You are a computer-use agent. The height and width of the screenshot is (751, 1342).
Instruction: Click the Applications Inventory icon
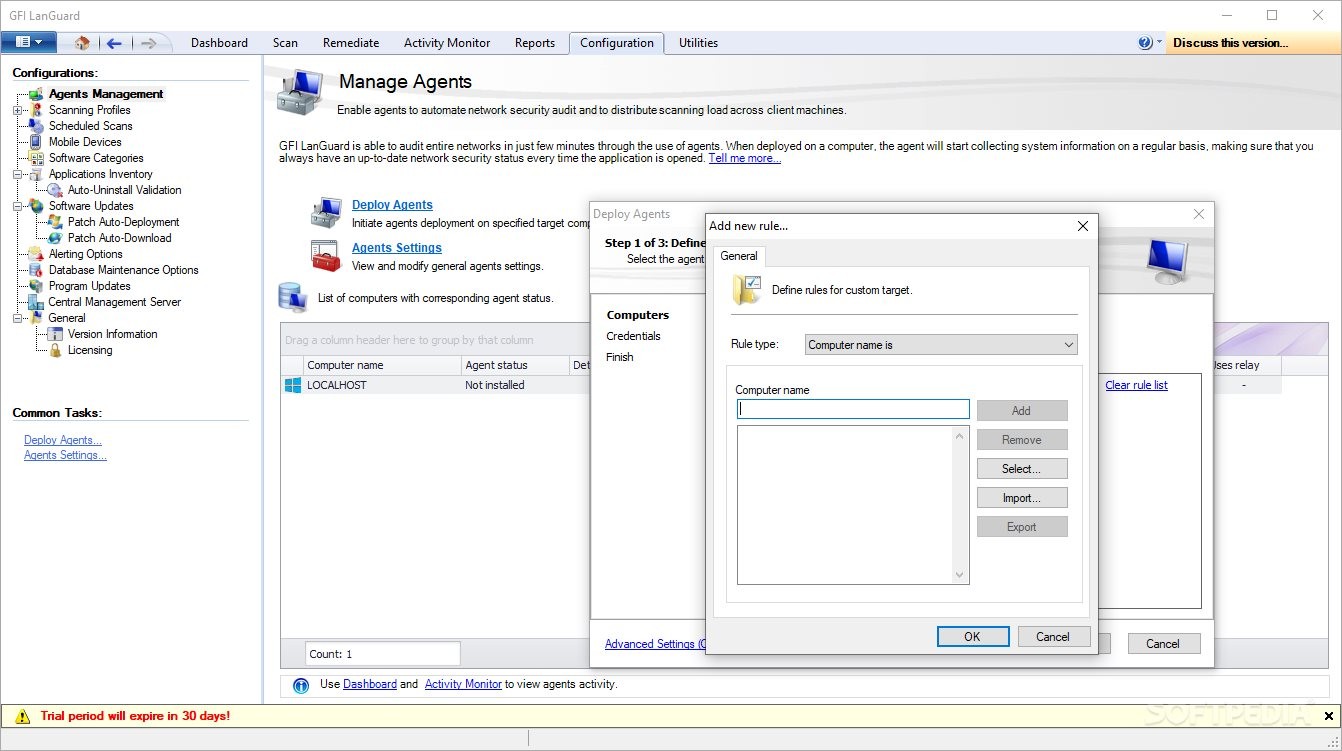[36, 174]
